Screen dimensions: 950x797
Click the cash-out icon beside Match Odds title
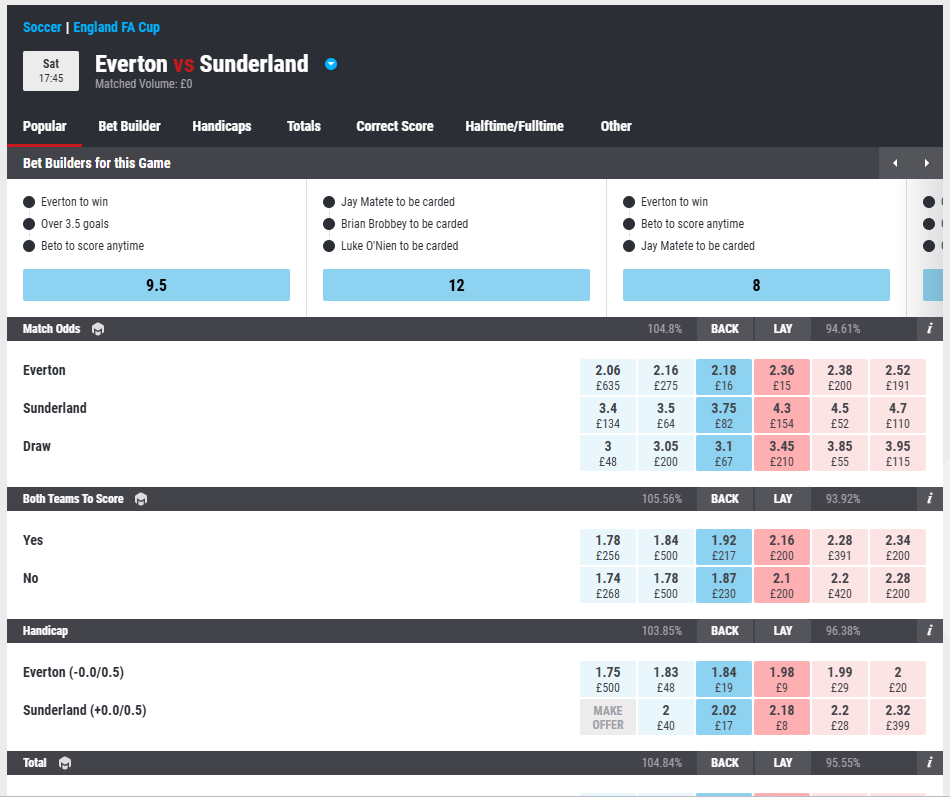point(97,328)
